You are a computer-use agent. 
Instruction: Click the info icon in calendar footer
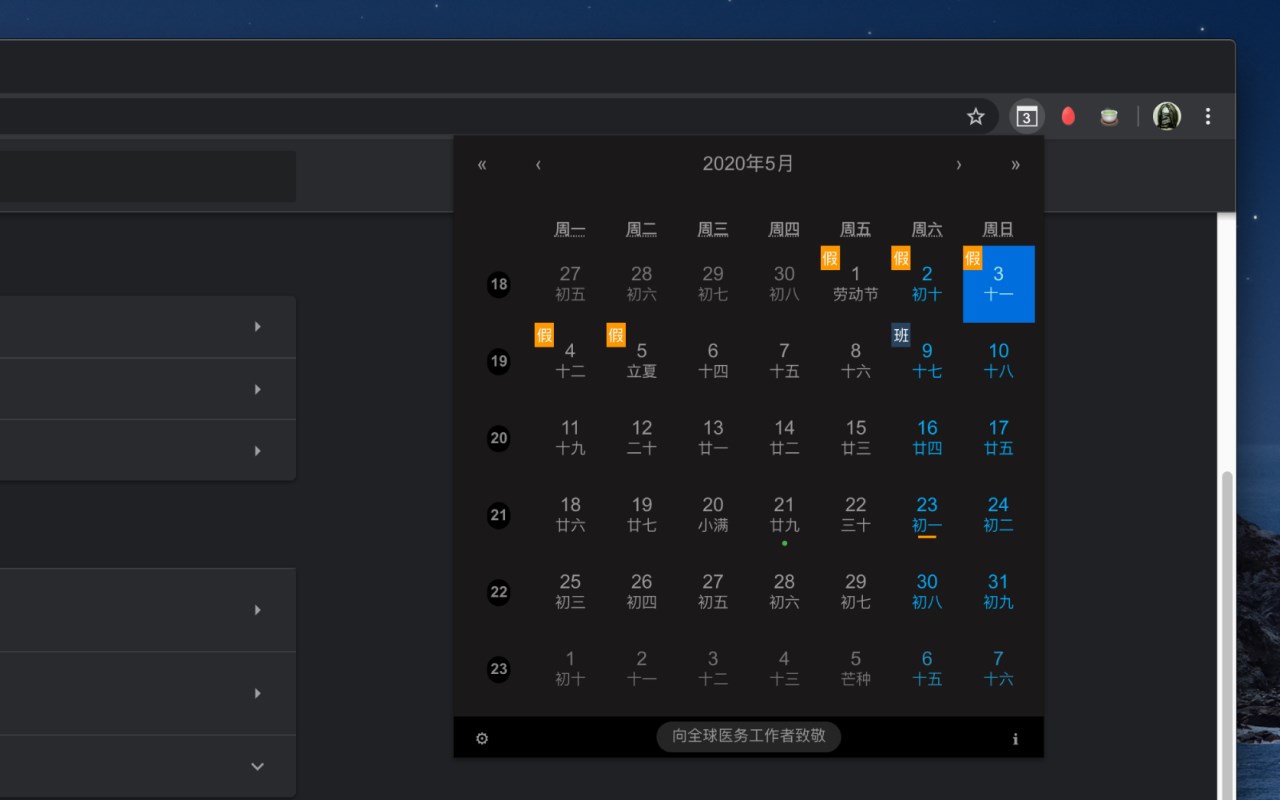(1015, 739)
